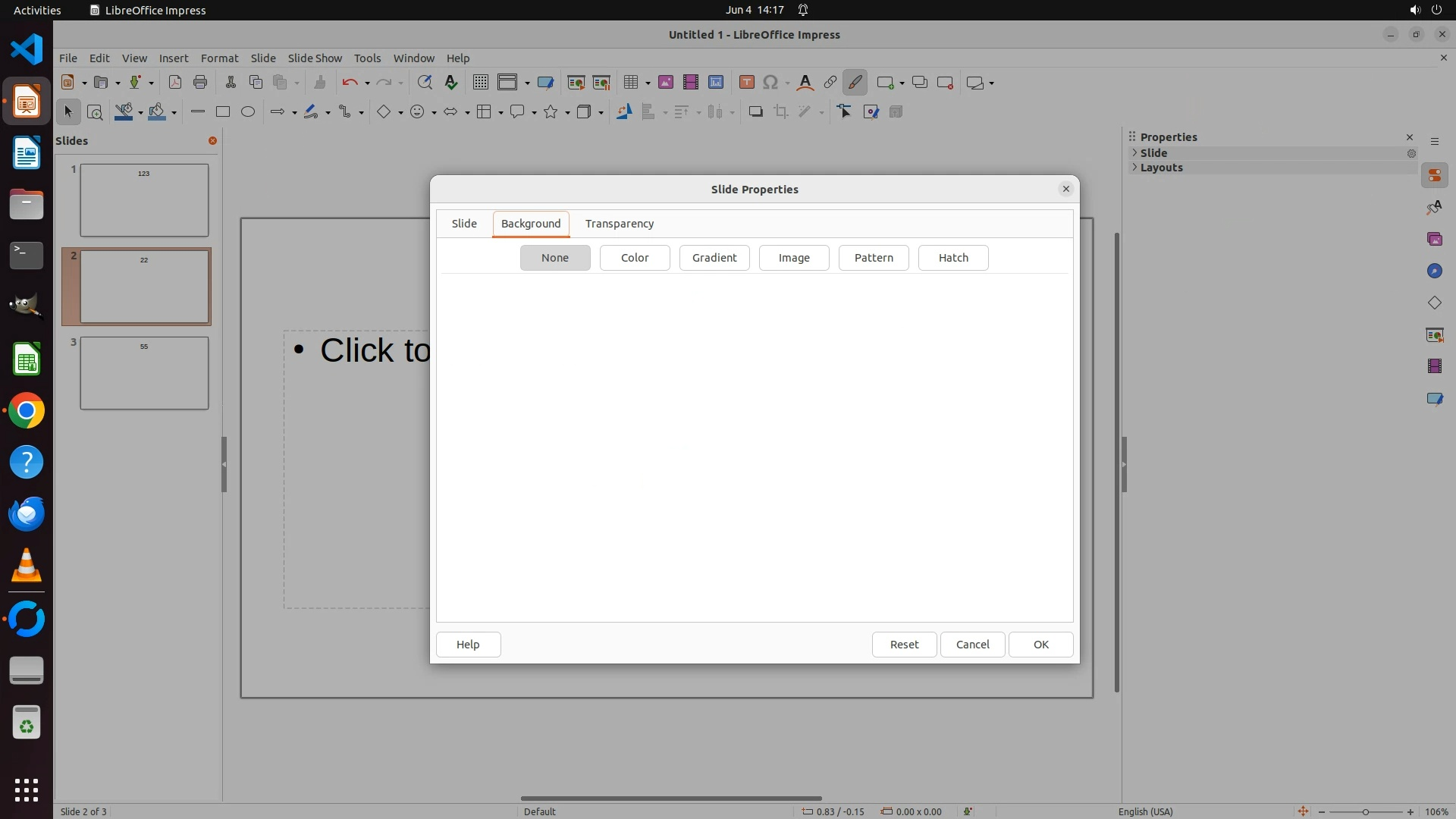Expand the Layouts section in Properties
This screenshot has width=1456, height=819.
point(1135,168)
